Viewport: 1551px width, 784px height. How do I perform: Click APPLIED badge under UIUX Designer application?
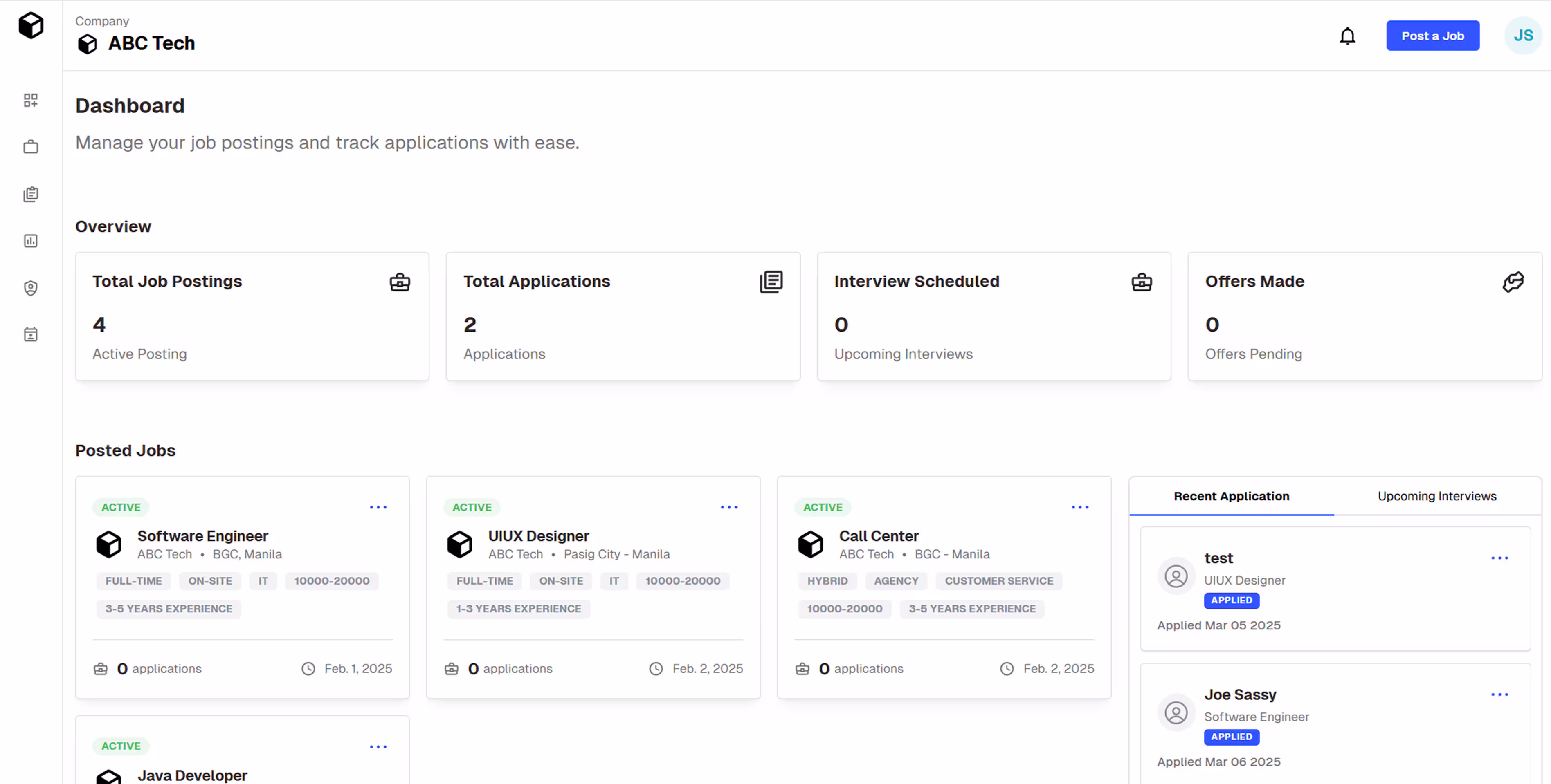click(x=1231, y=600)
